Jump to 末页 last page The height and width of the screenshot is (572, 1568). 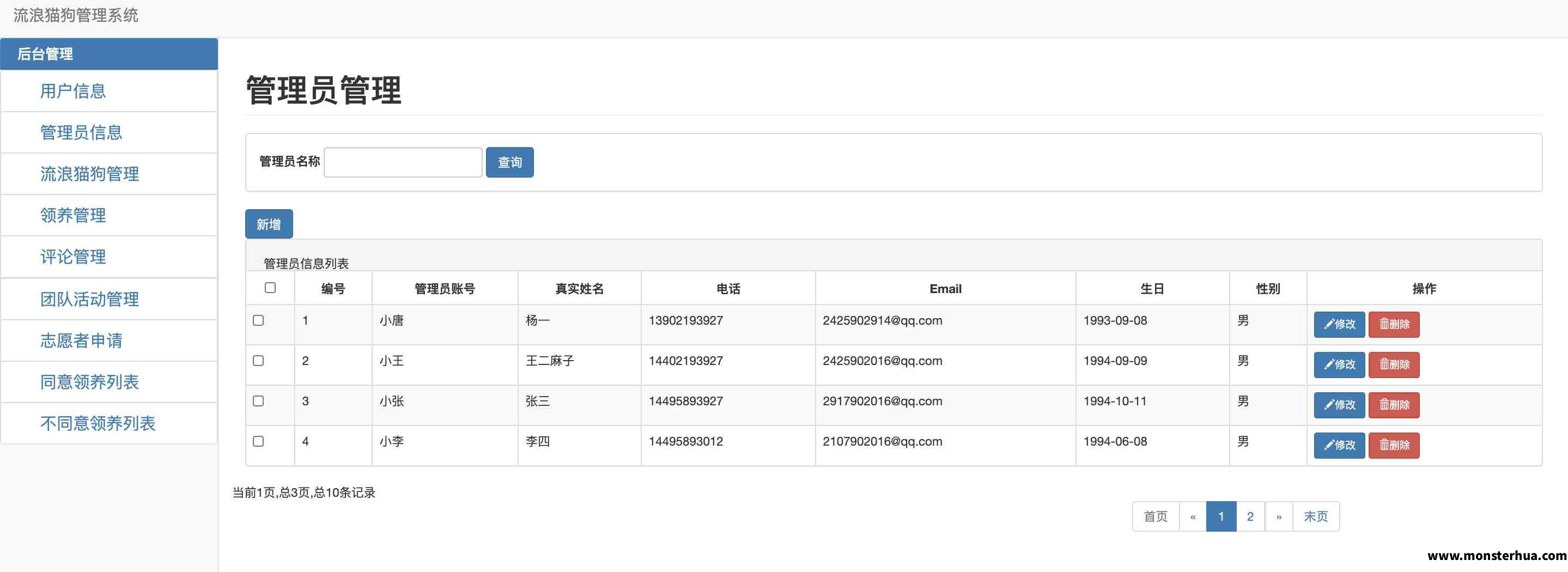(x=1316, y=516)
